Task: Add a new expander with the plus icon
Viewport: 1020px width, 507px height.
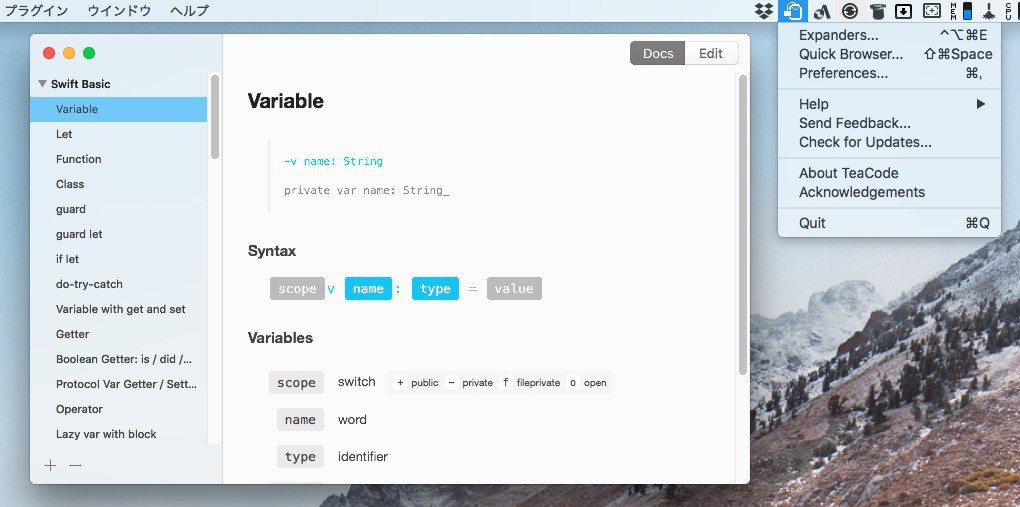Action: point(50,465)
